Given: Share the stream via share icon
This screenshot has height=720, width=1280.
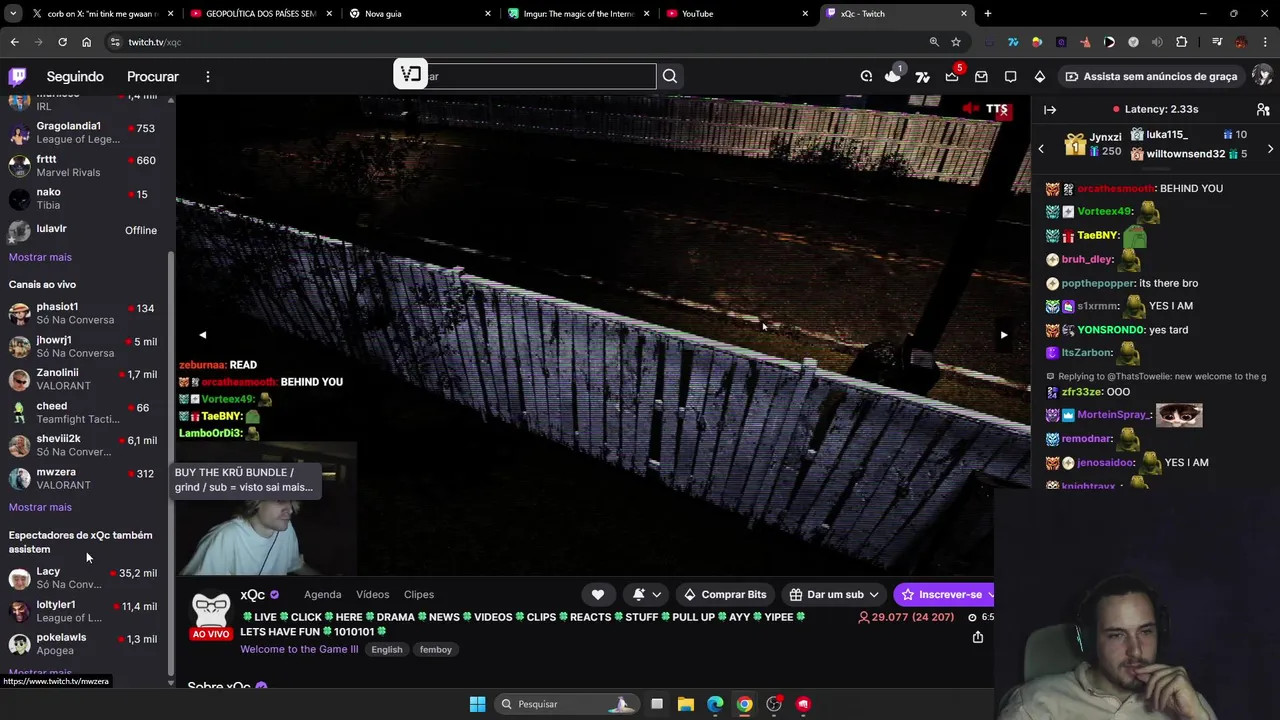Looking at the screenshot, I should 978,637.
